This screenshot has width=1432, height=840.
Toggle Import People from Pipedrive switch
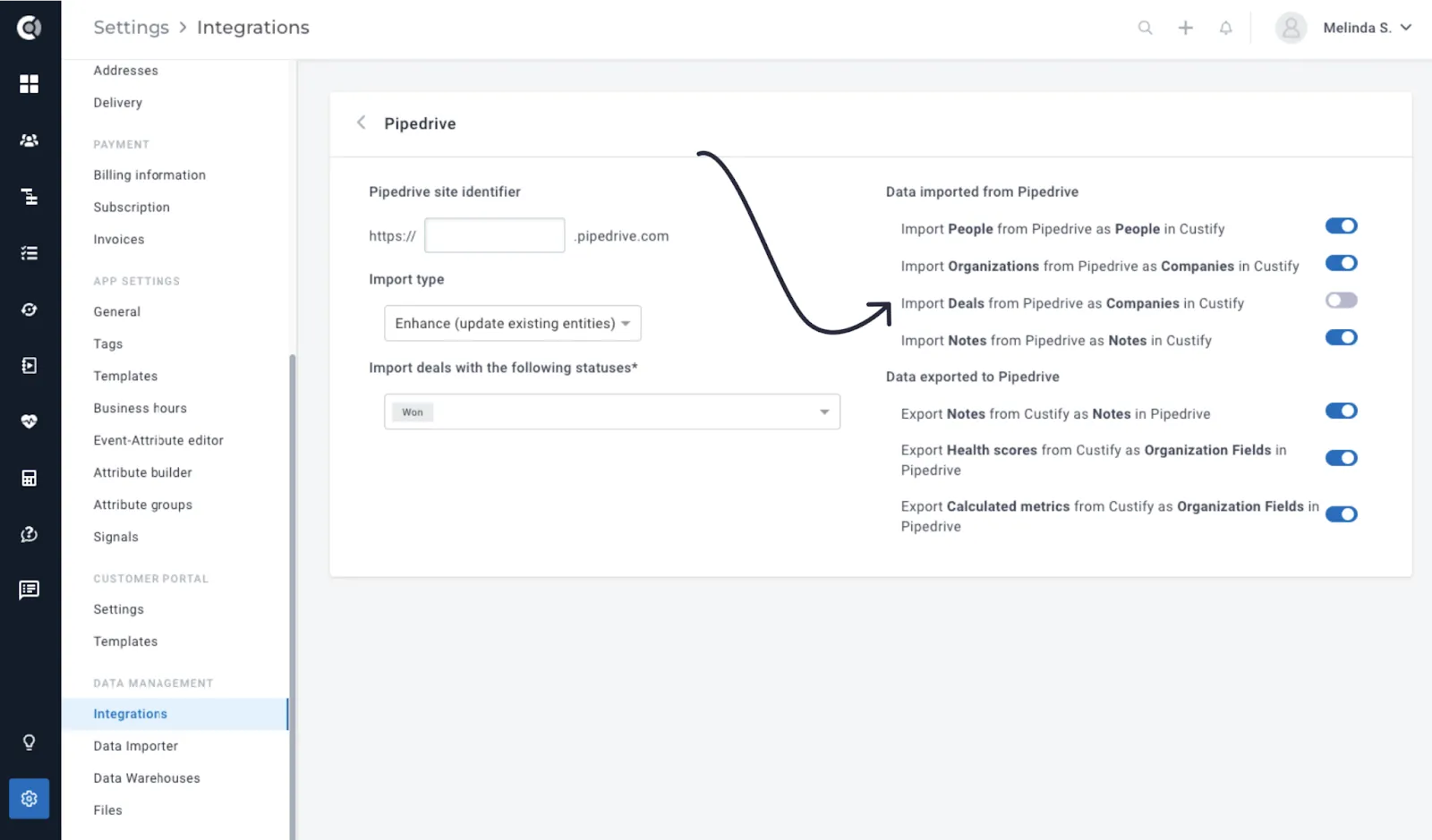click(x=1342, y=226)
